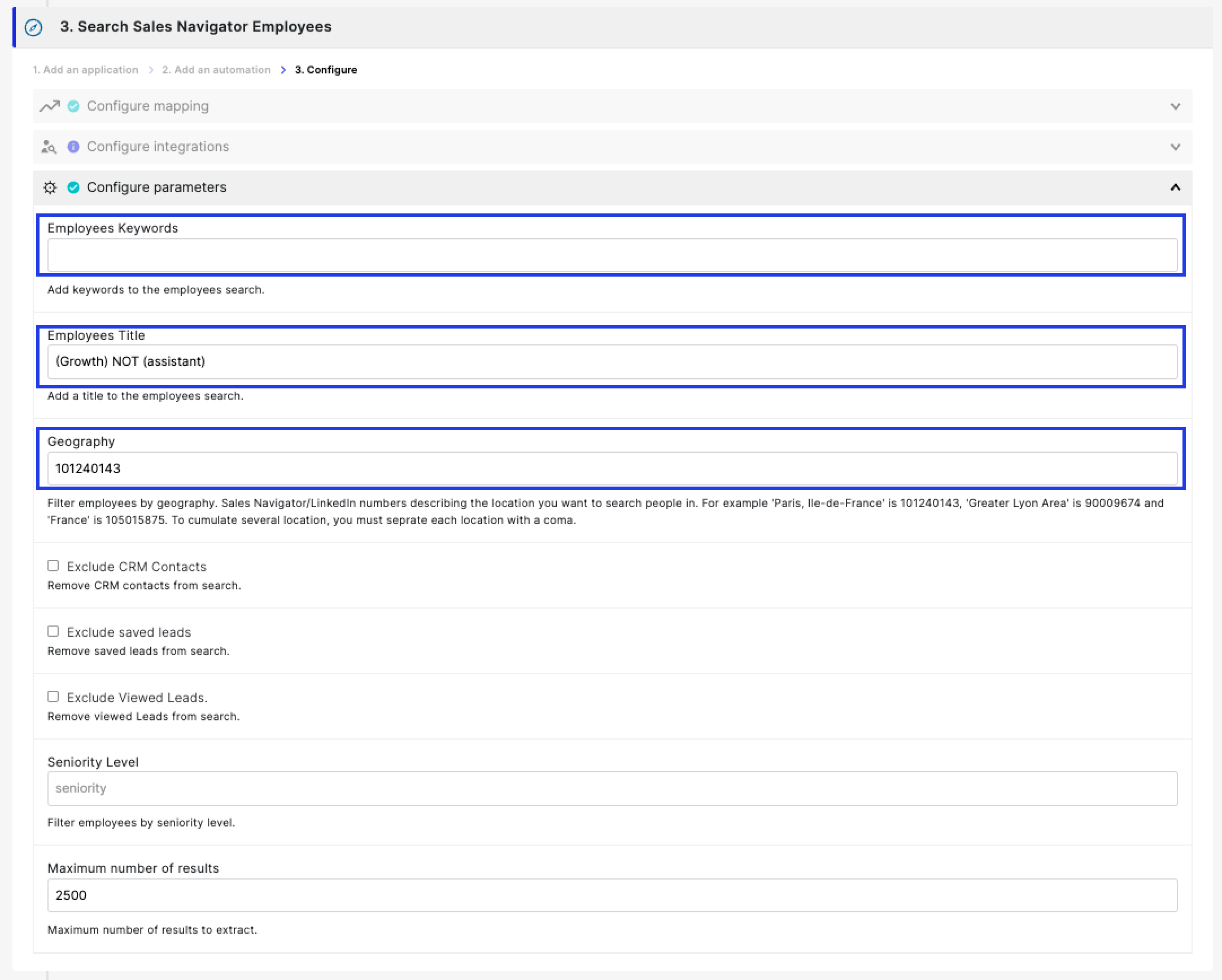Click the Configure parameters section title

click(x=156, y=187)
